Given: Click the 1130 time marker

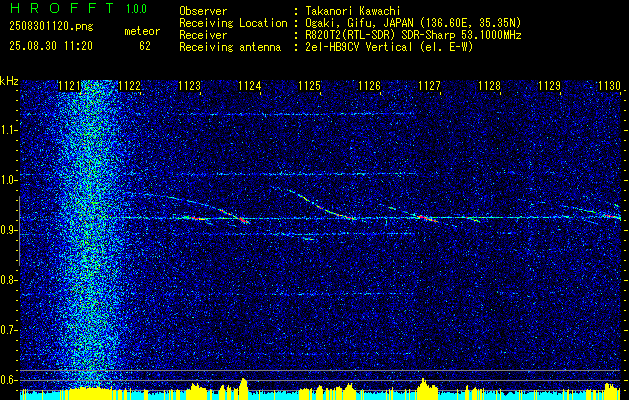Looking at the screenshot, I should coord(609,85).
